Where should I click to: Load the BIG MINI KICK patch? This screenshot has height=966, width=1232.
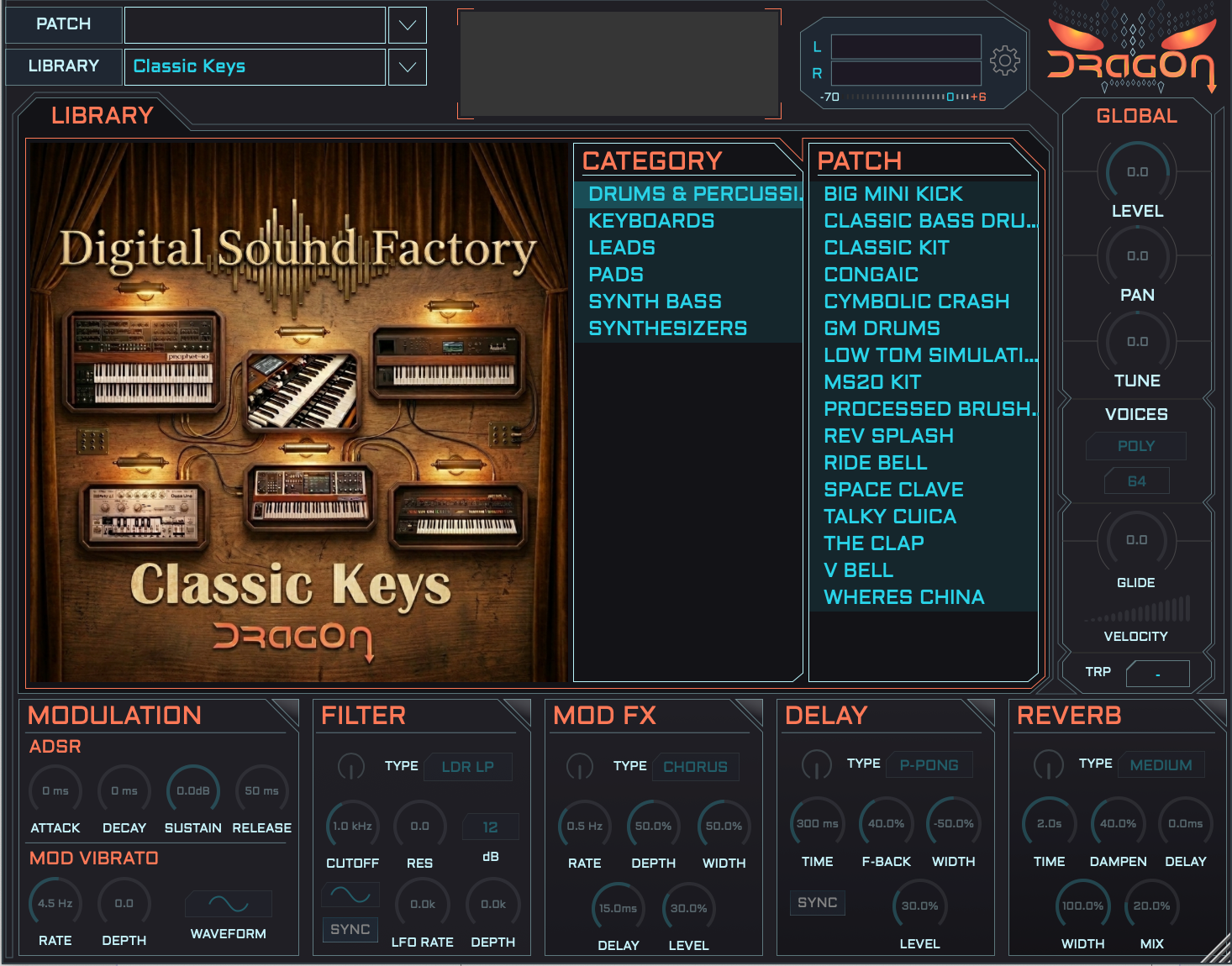coord(924,194)
